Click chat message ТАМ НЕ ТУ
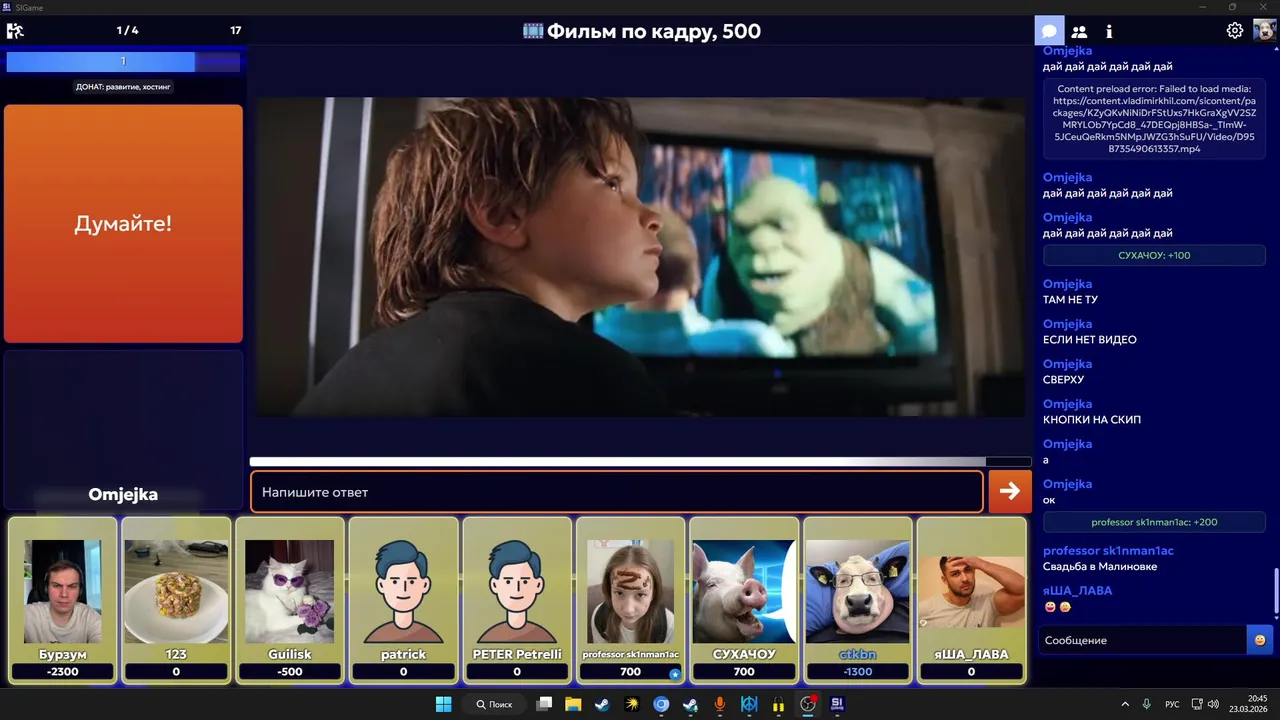The image size is (1280, 720). [x=1070, y=299]
